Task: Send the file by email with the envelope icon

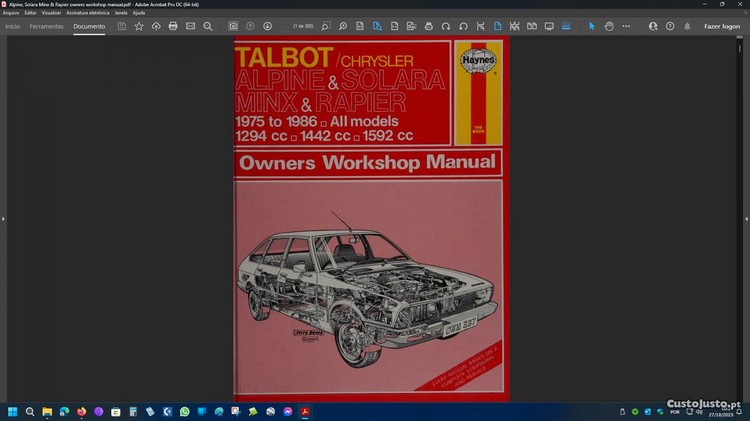Action: pos(190,26)
